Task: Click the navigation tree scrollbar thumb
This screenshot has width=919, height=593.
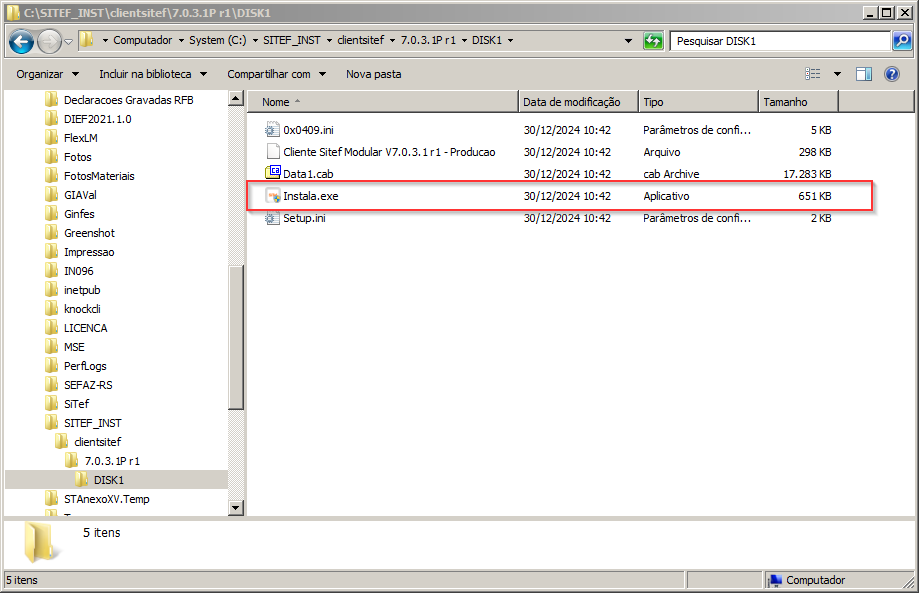Action: coord(236,338)
